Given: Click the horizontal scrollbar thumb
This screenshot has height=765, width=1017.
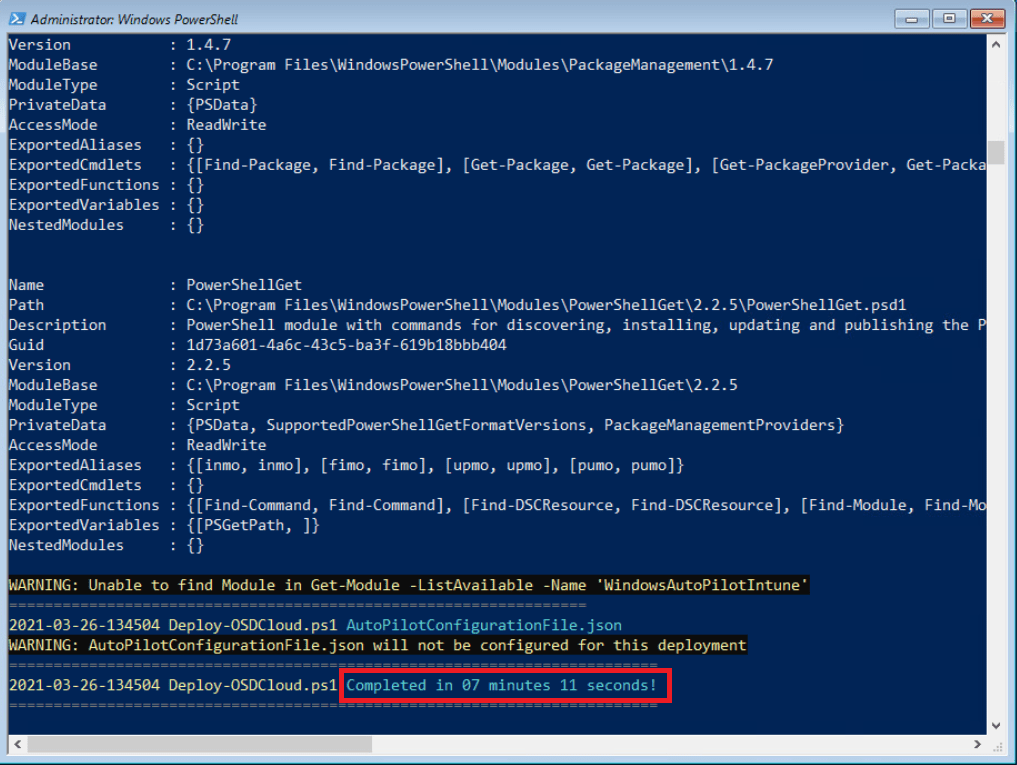Looking at the screenshot, I should (x=200, y=745).
